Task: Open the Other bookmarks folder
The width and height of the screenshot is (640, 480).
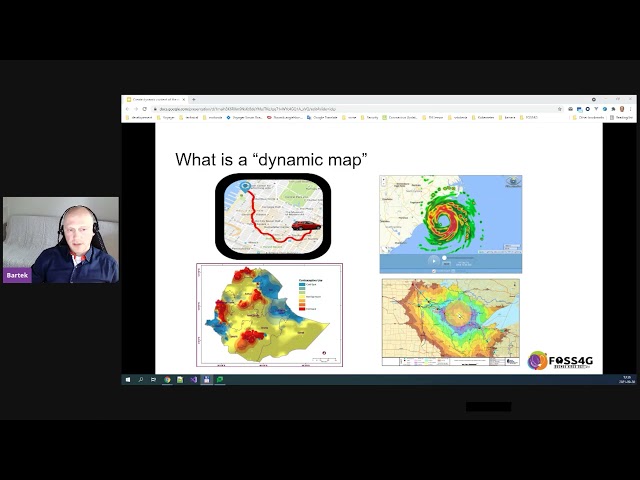Action: tap(588, 118)
